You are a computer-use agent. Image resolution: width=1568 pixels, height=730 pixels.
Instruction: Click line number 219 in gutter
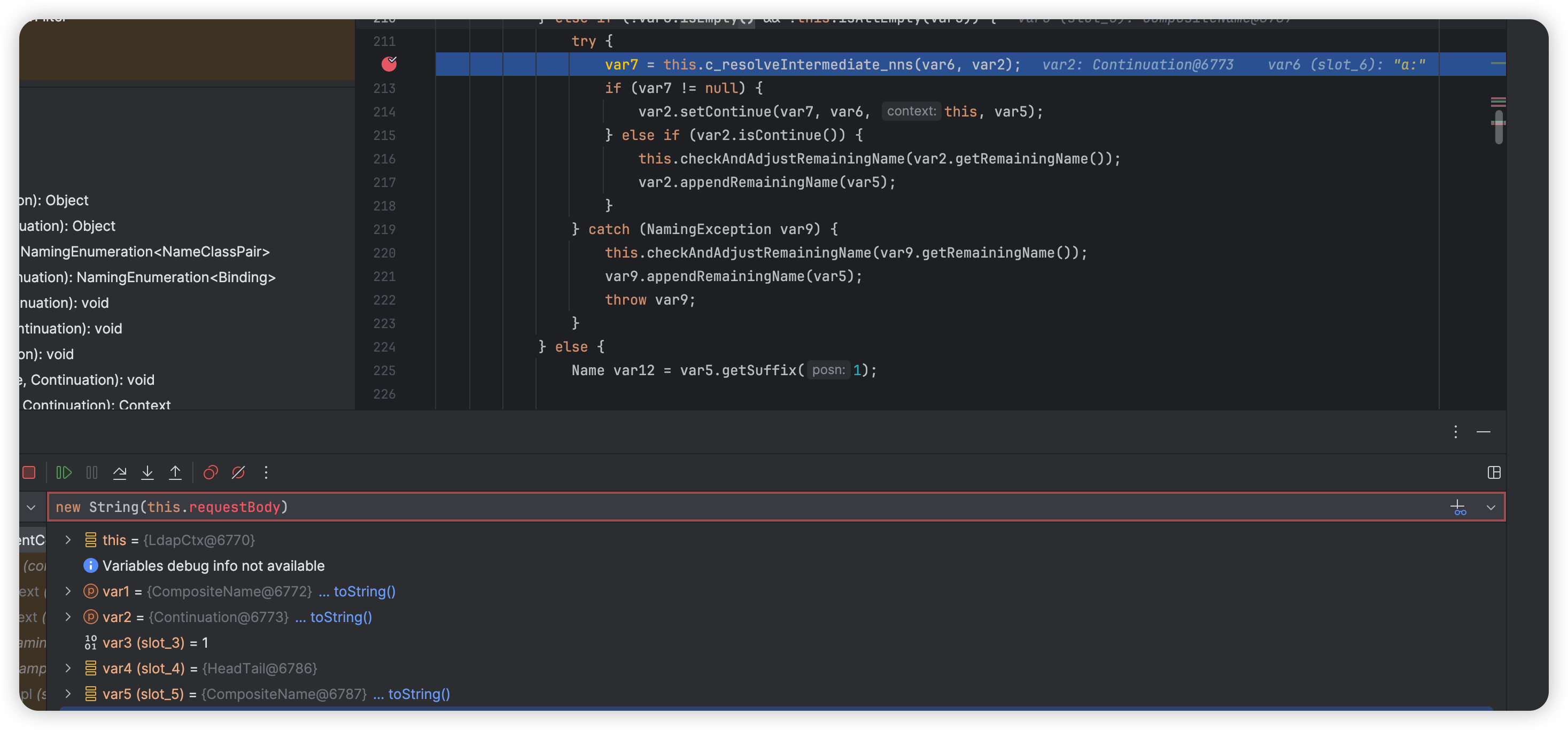point(384,230)
